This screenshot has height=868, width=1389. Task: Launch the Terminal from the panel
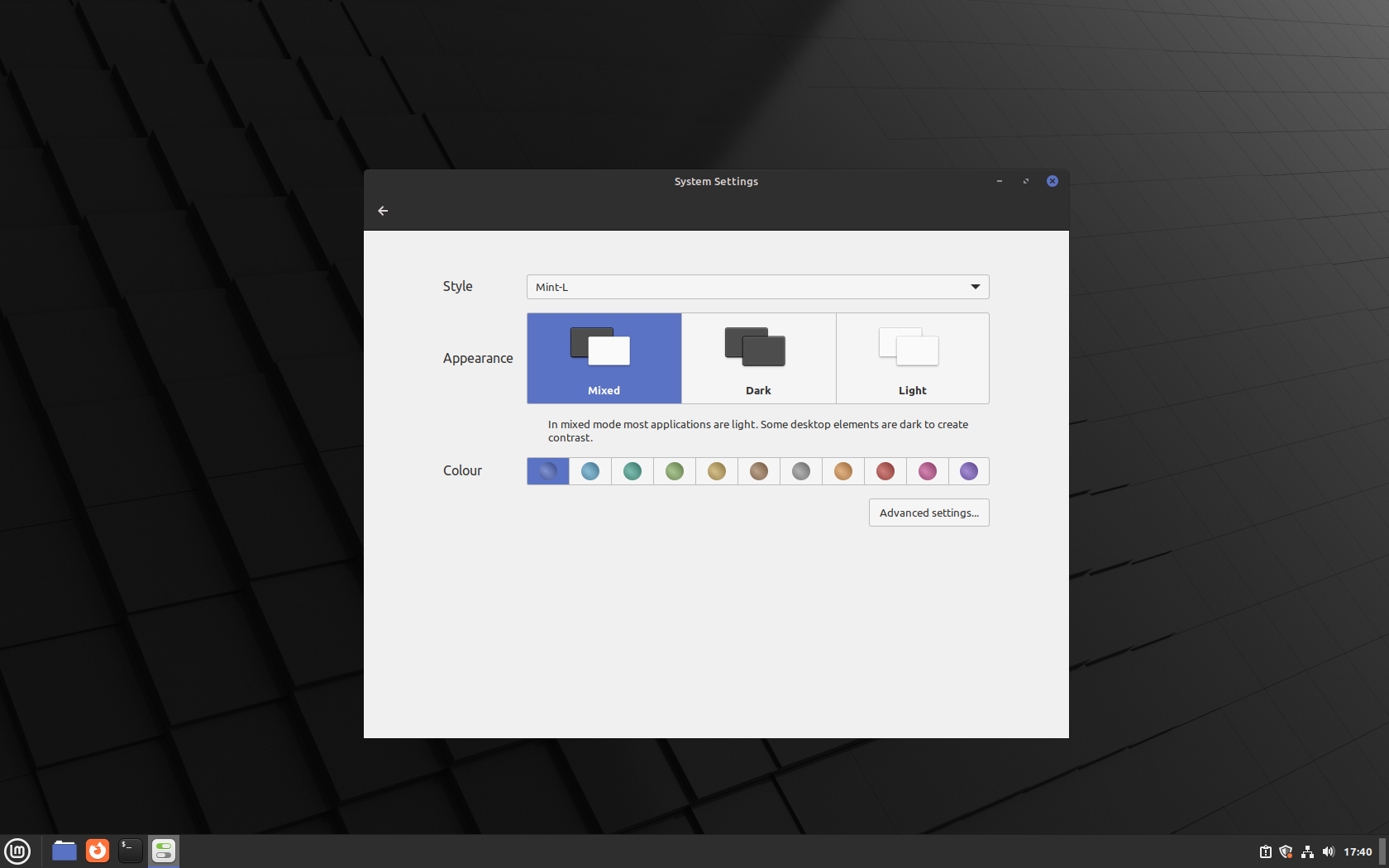[x=131, y=851]
